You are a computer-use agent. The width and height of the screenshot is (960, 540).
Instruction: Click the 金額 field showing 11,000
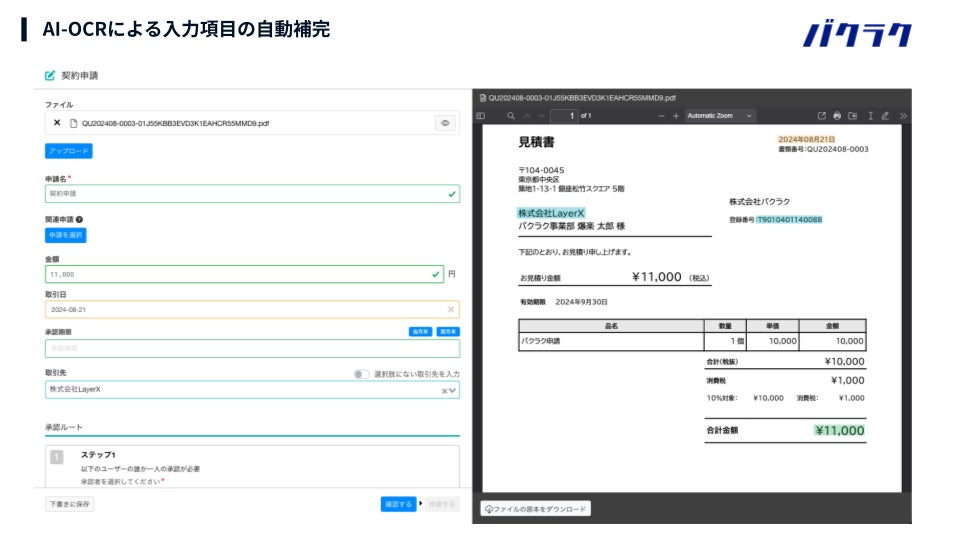click(x=244, y=274)
